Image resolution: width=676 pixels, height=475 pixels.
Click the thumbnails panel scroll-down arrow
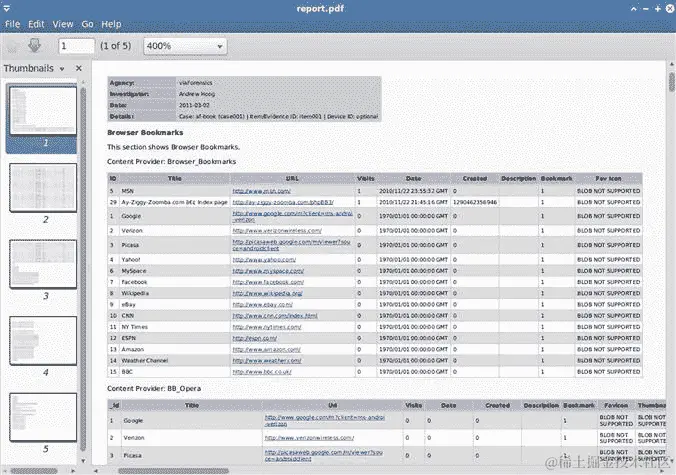83,461
